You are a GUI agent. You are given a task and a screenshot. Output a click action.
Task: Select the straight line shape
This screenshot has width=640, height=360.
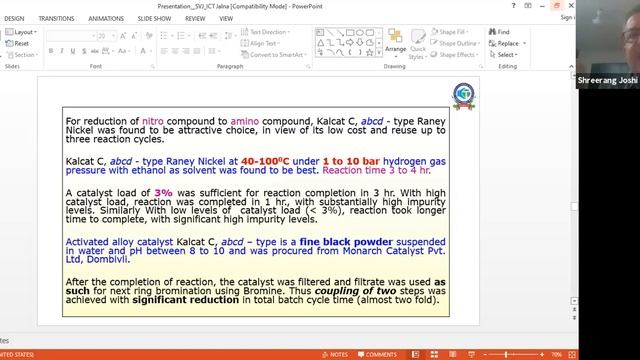pyautogui.click(x=330, y=32)
